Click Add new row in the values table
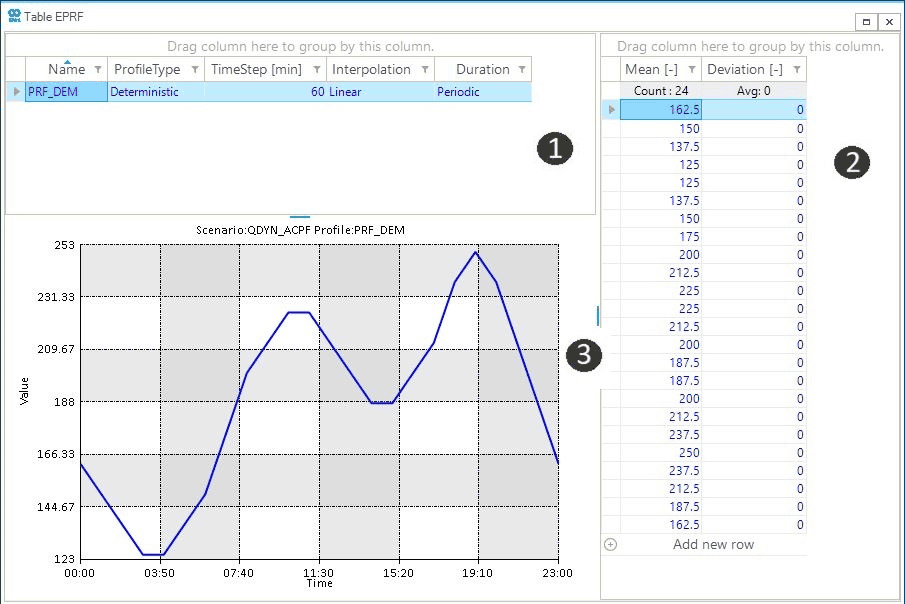The image size is (905, 604). tap(713, 545)
